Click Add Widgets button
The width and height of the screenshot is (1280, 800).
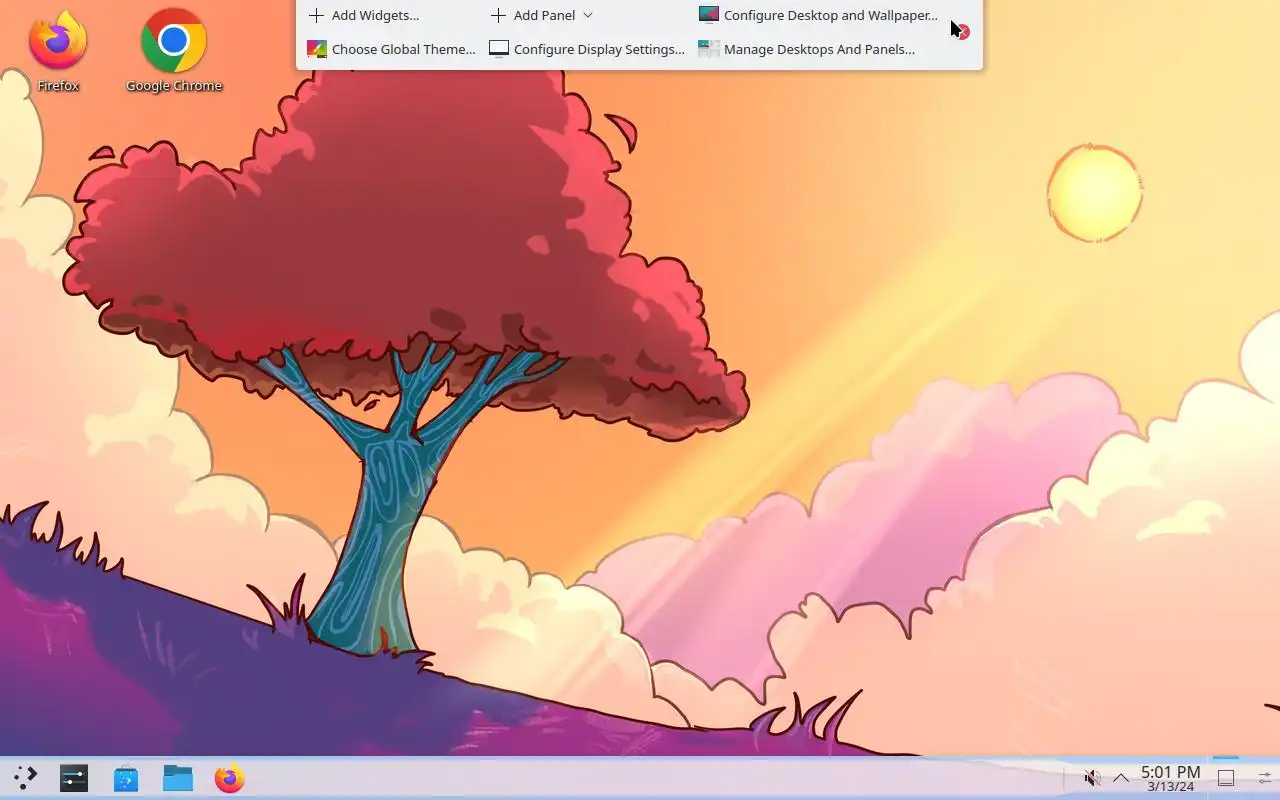tap(364, 15)
